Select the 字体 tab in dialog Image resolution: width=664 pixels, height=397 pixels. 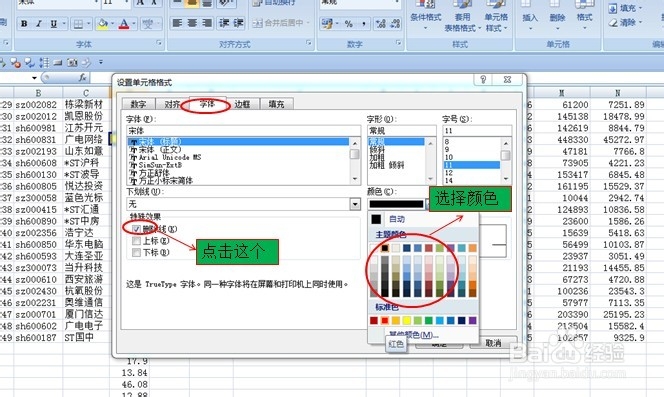[x=207, y=103]
